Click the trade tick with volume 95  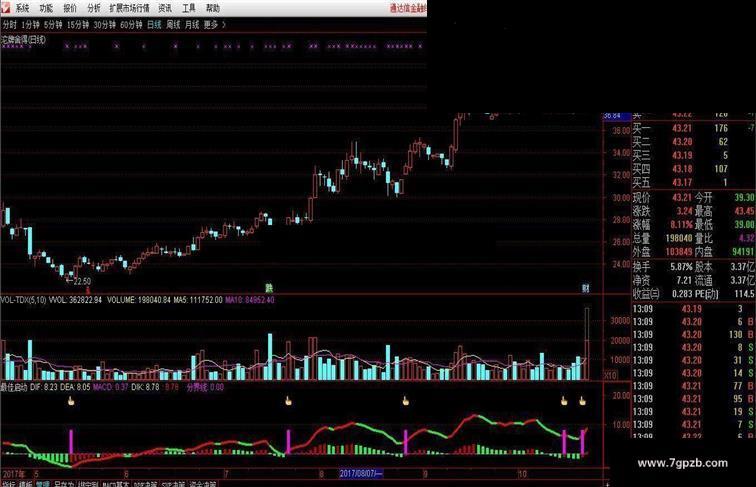point(694,399)
